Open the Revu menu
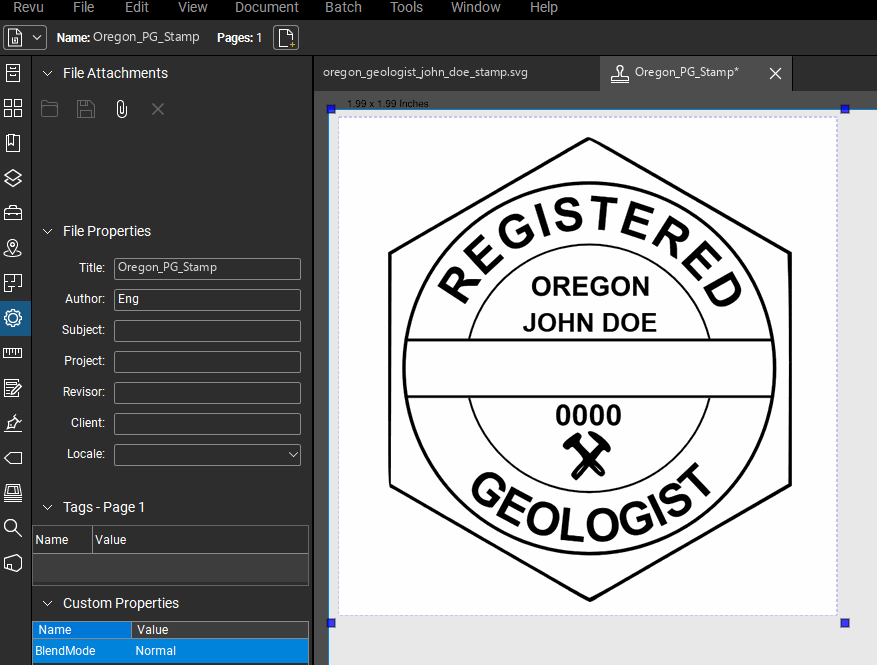The height and width of the screenshot is (665, 877). pyautogui.click(x=29, y=7)
